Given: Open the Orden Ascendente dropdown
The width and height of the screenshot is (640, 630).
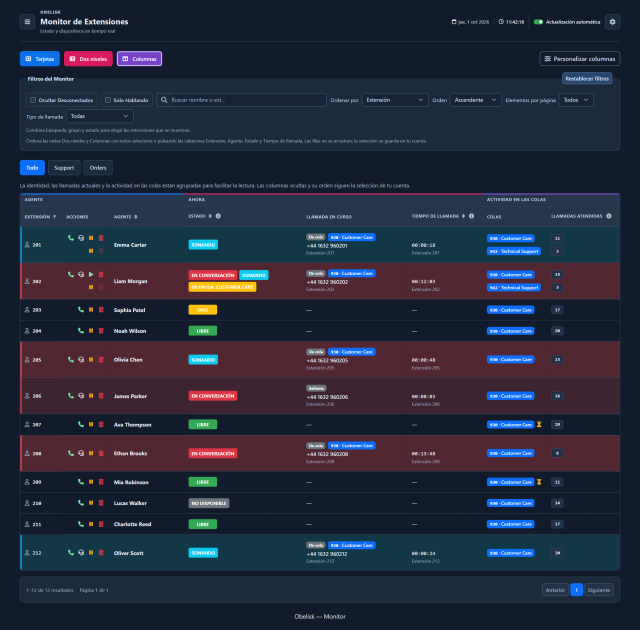Looking at the screenshot, I should pyautogui.click(x=476, y=100).
